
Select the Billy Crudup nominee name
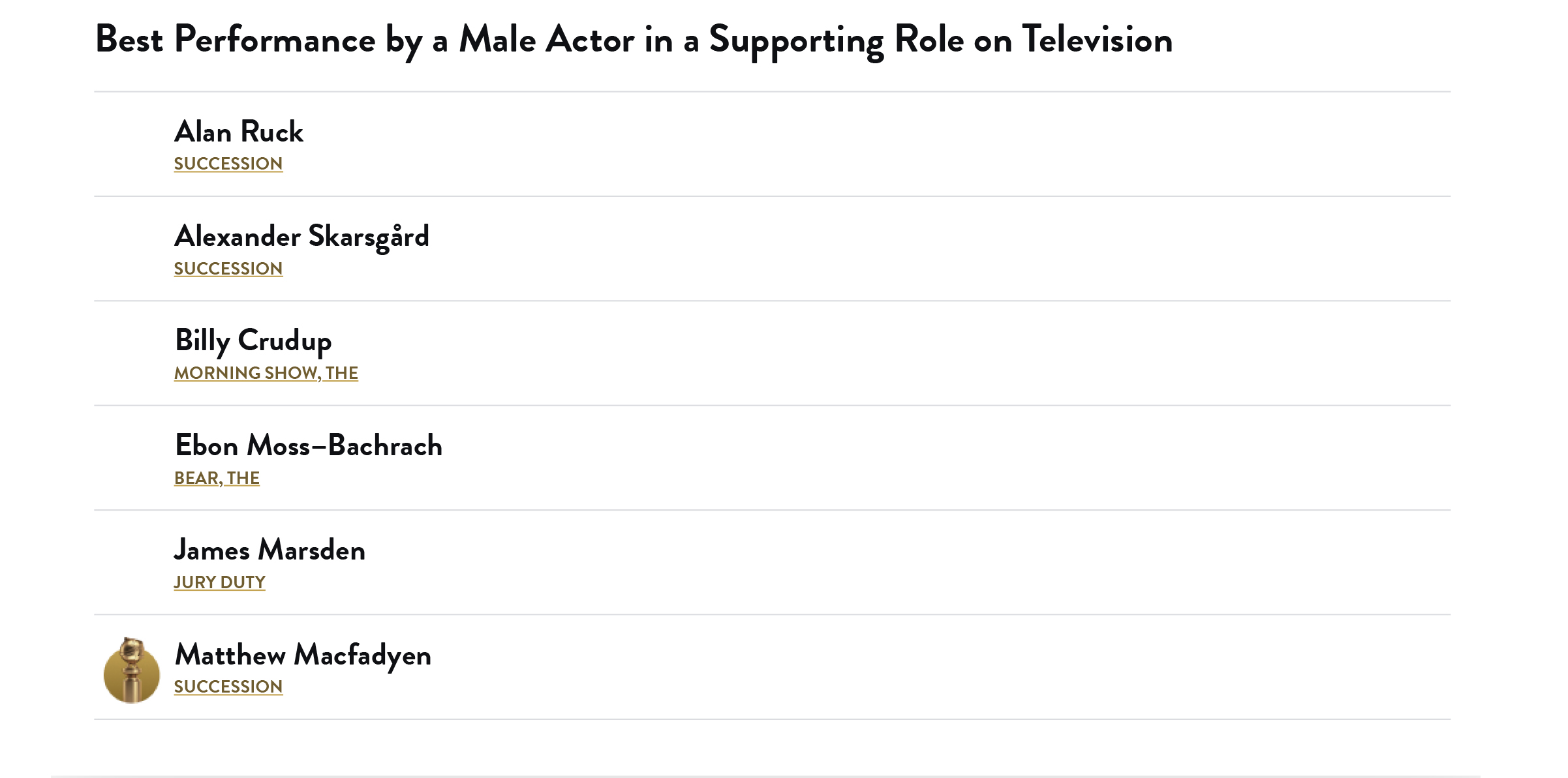pyautogui.click(x=253, y=340)
